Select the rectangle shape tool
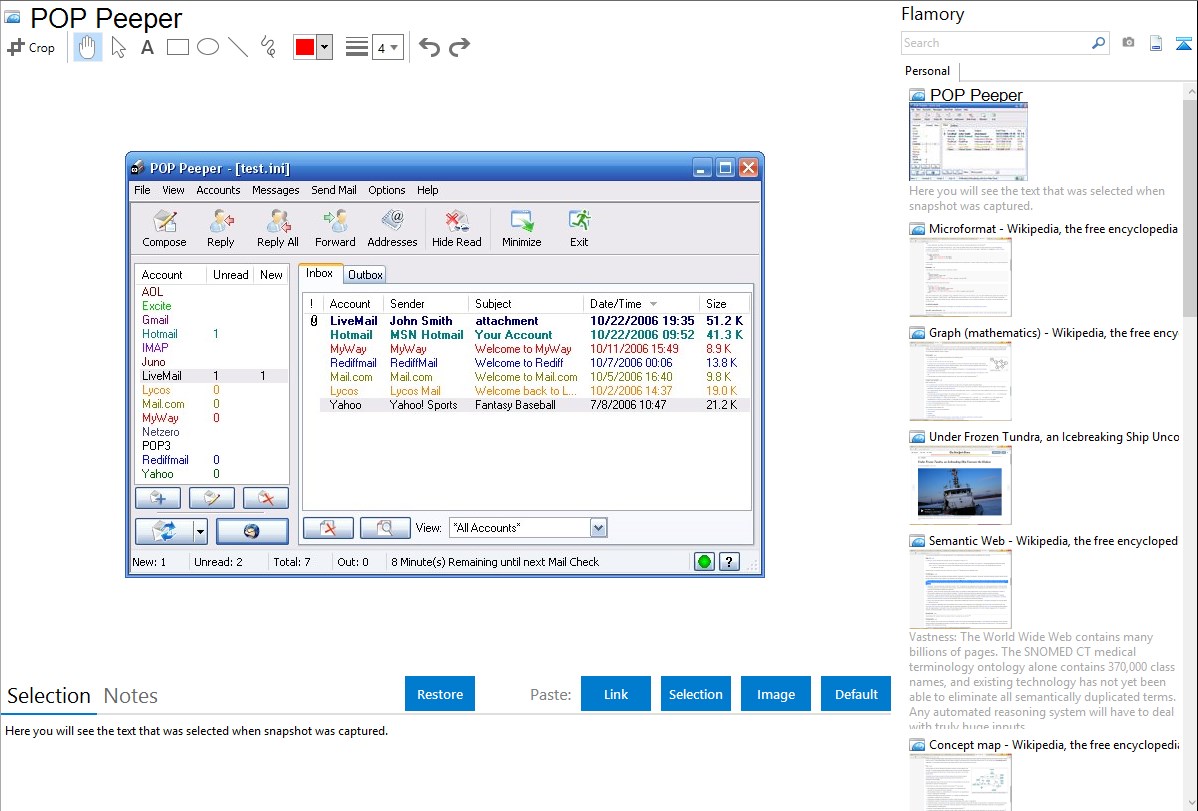 [x=178, y=47]
